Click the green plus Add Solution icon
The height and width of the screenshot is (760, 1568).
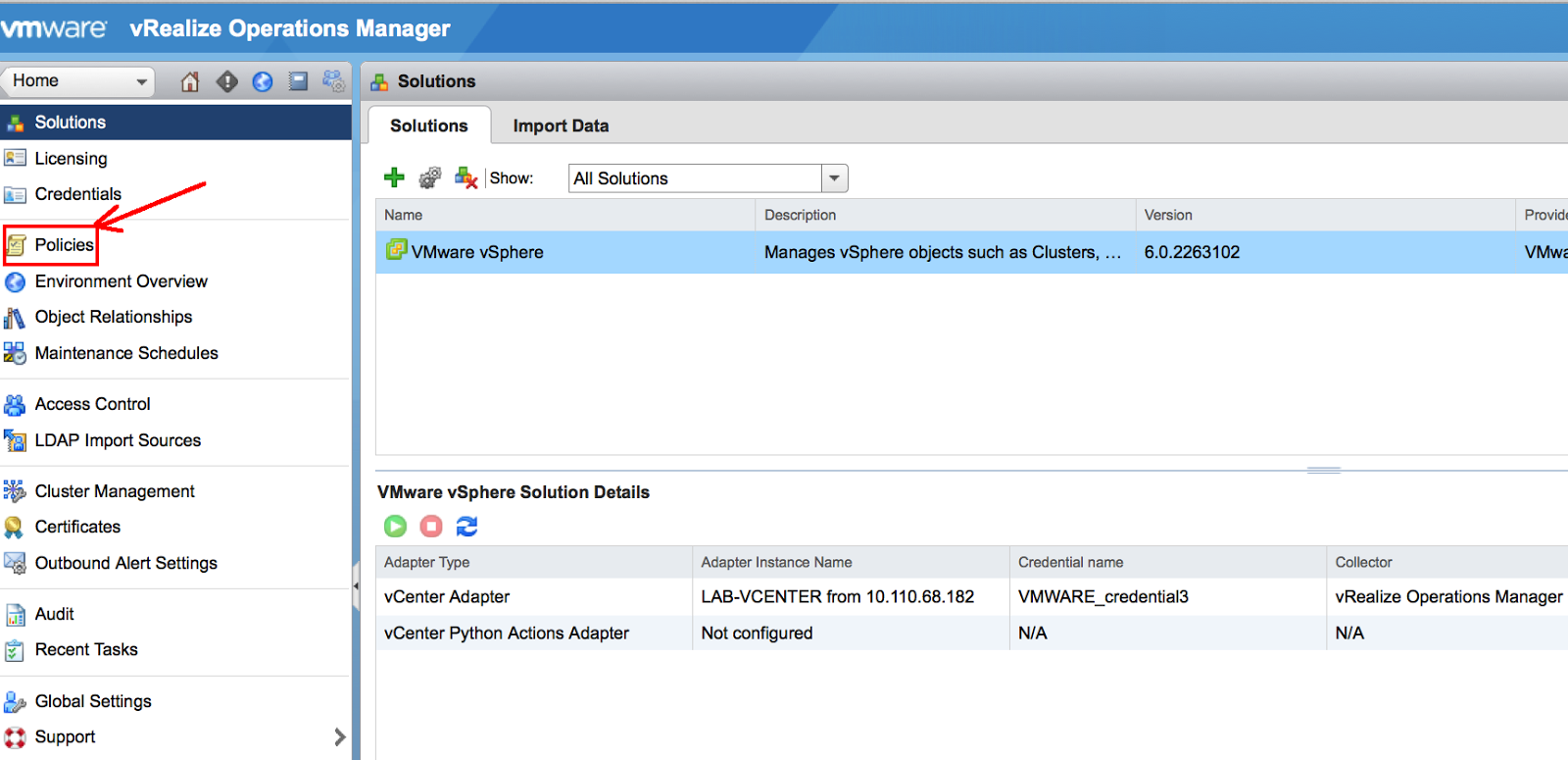tap(394, 177)
